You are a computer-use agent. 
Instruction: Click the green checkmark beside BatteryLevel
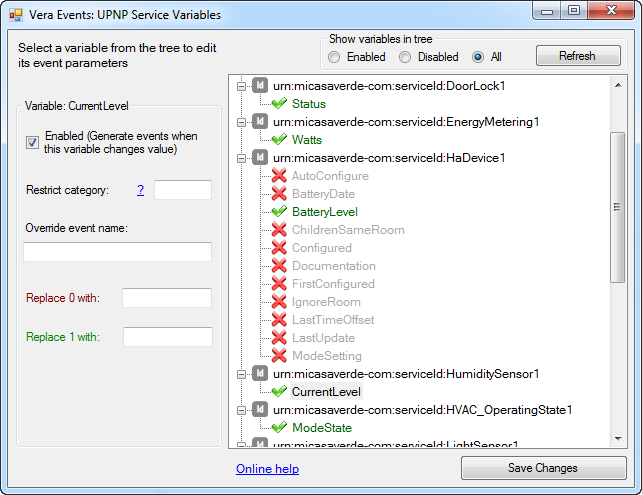(279, 212)
